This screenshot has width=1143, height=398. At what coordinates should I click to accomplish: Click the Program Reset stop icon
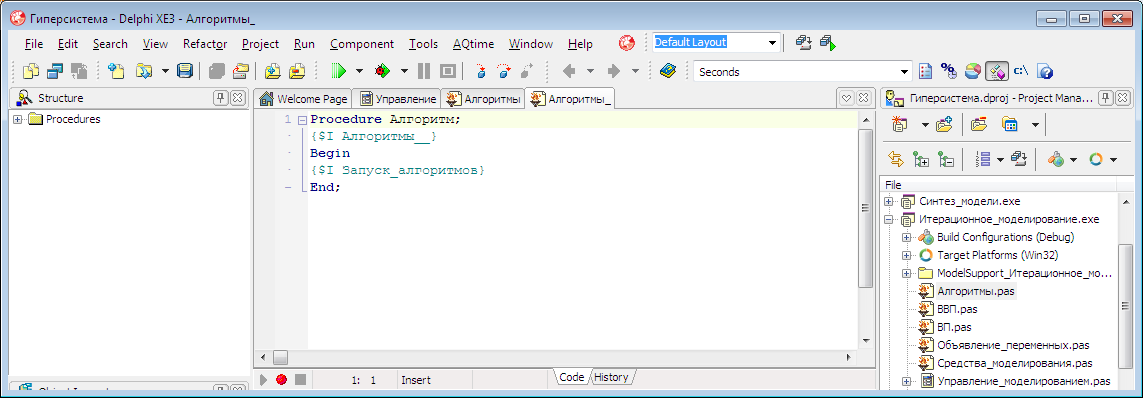[448, 71]
